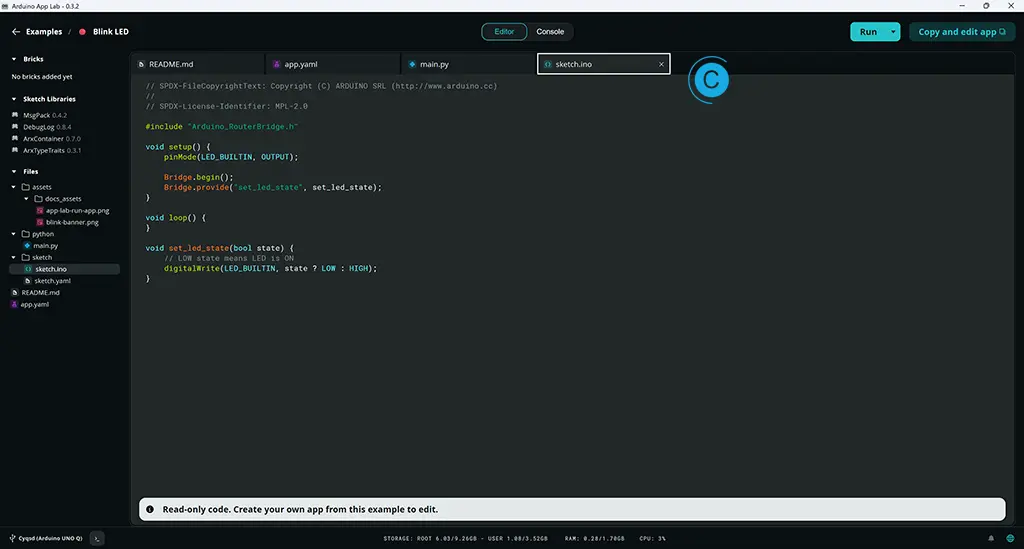Click the info icon in read-only banner
This screenshot has width=1024, height=549.
(x=150, y=509)
